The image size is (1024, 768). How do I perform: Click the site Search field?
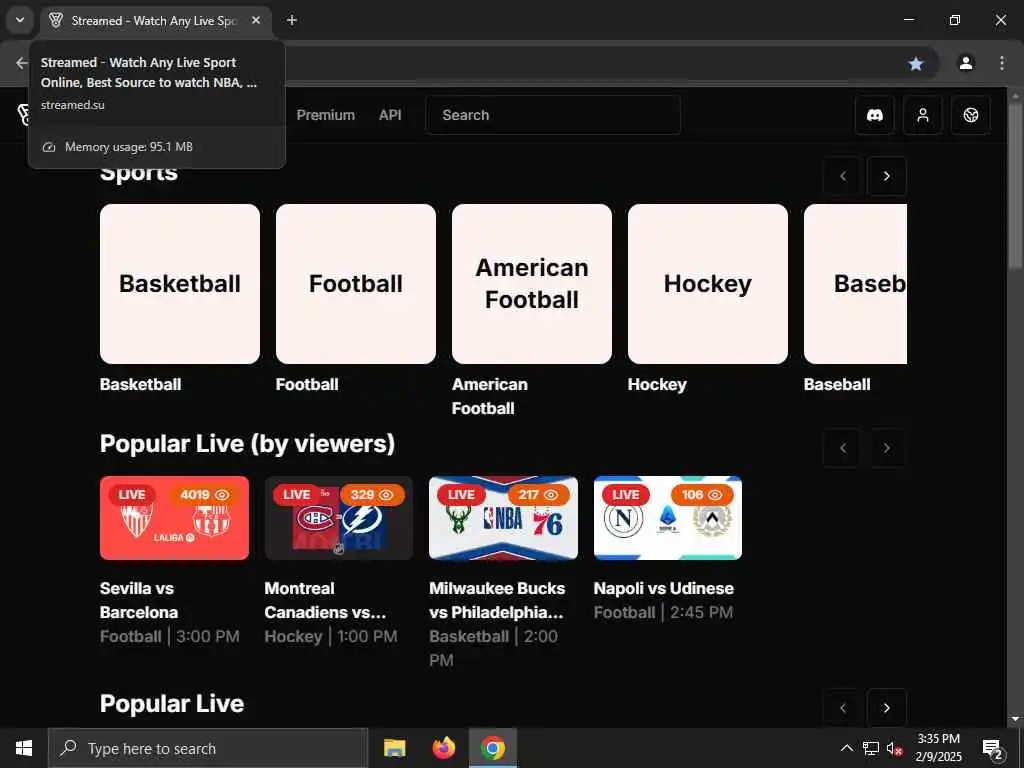coord(553,115)
